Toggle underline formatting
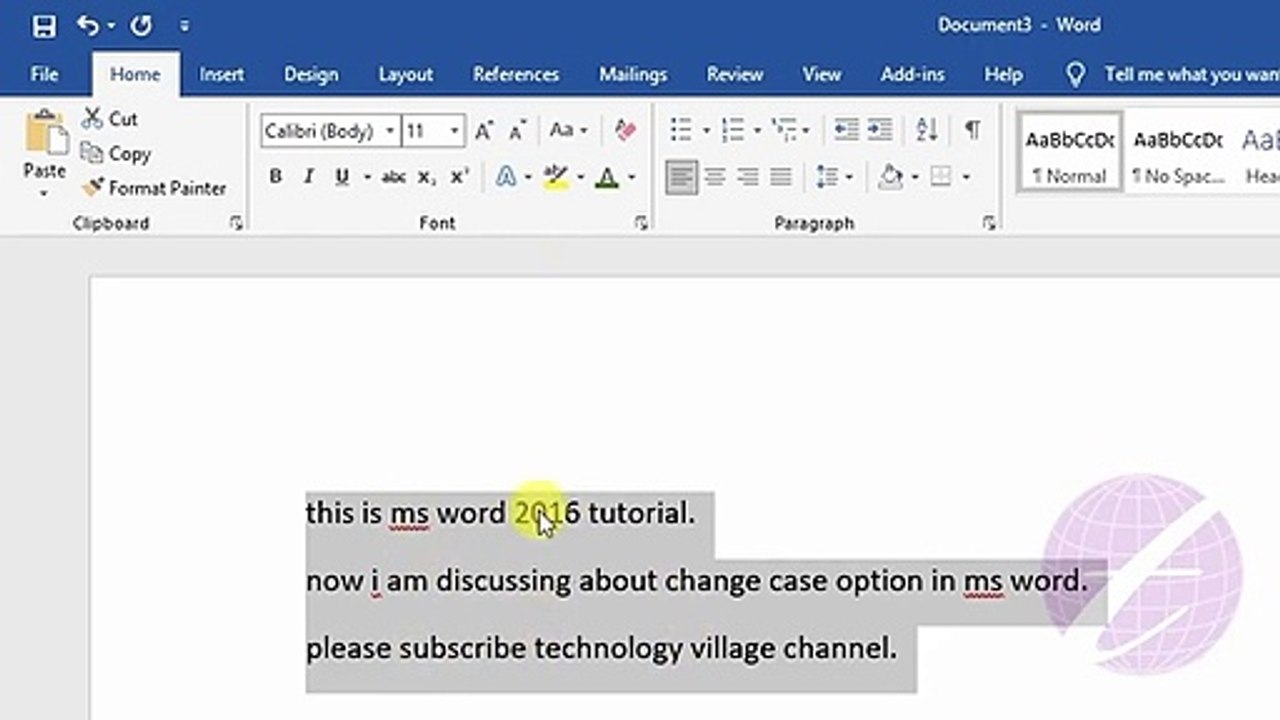The height and width of the screenshot is (720, 1280). (342, 177)
